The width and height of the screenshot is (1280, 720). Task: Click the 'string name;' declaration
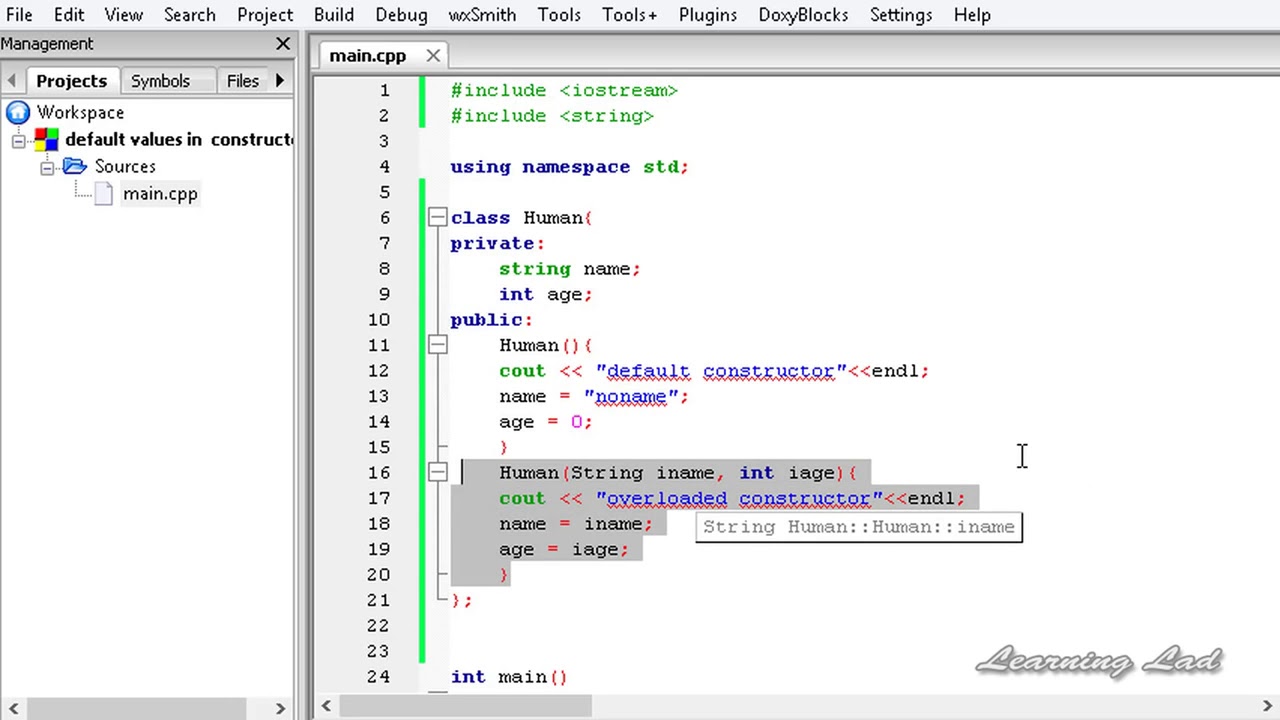click(x=570, y=269)
